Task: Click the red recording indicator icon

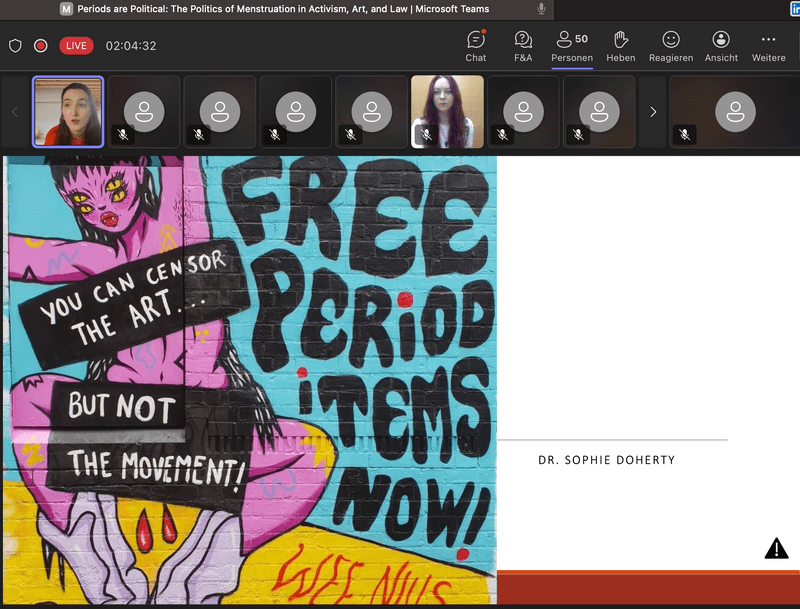Action: tap(41, 46)
